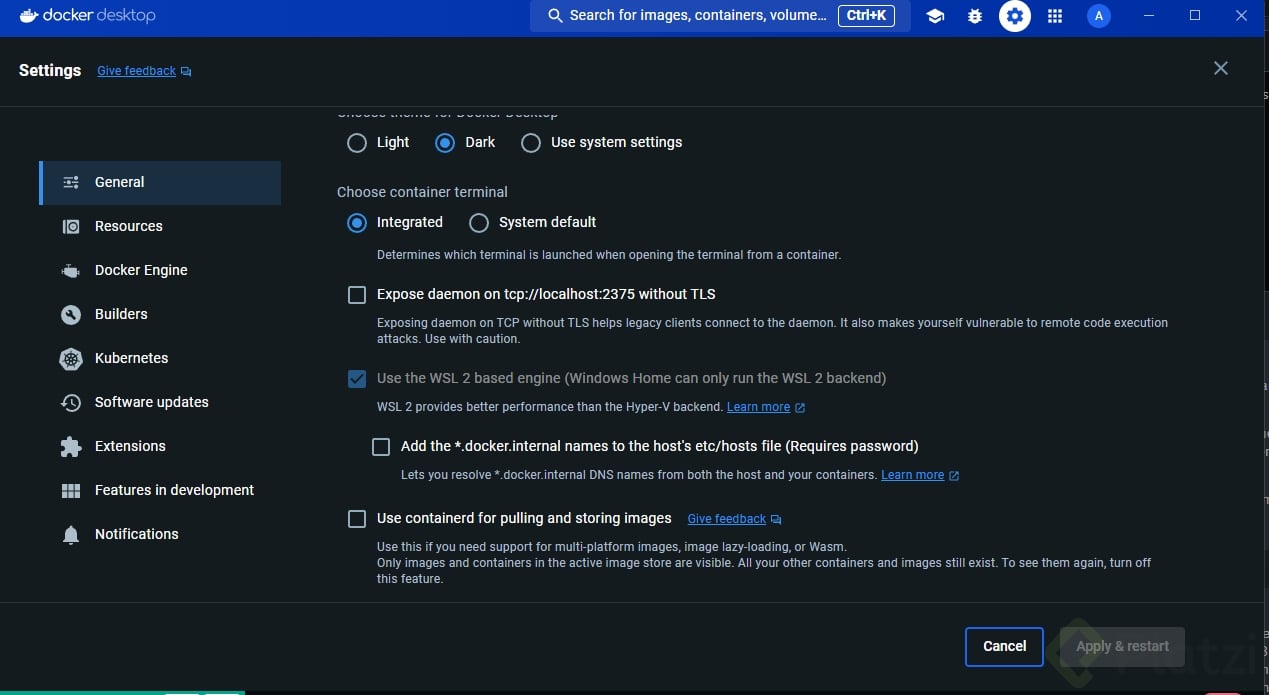Viewport: 1269px width, 695px height.
Task: Select Use system settings theme option
Action: (531, 142)
